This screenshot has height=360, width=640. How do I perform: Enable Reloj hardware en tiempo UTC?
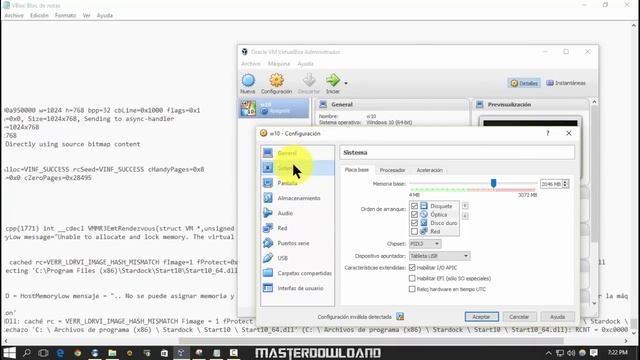[412, 289]
